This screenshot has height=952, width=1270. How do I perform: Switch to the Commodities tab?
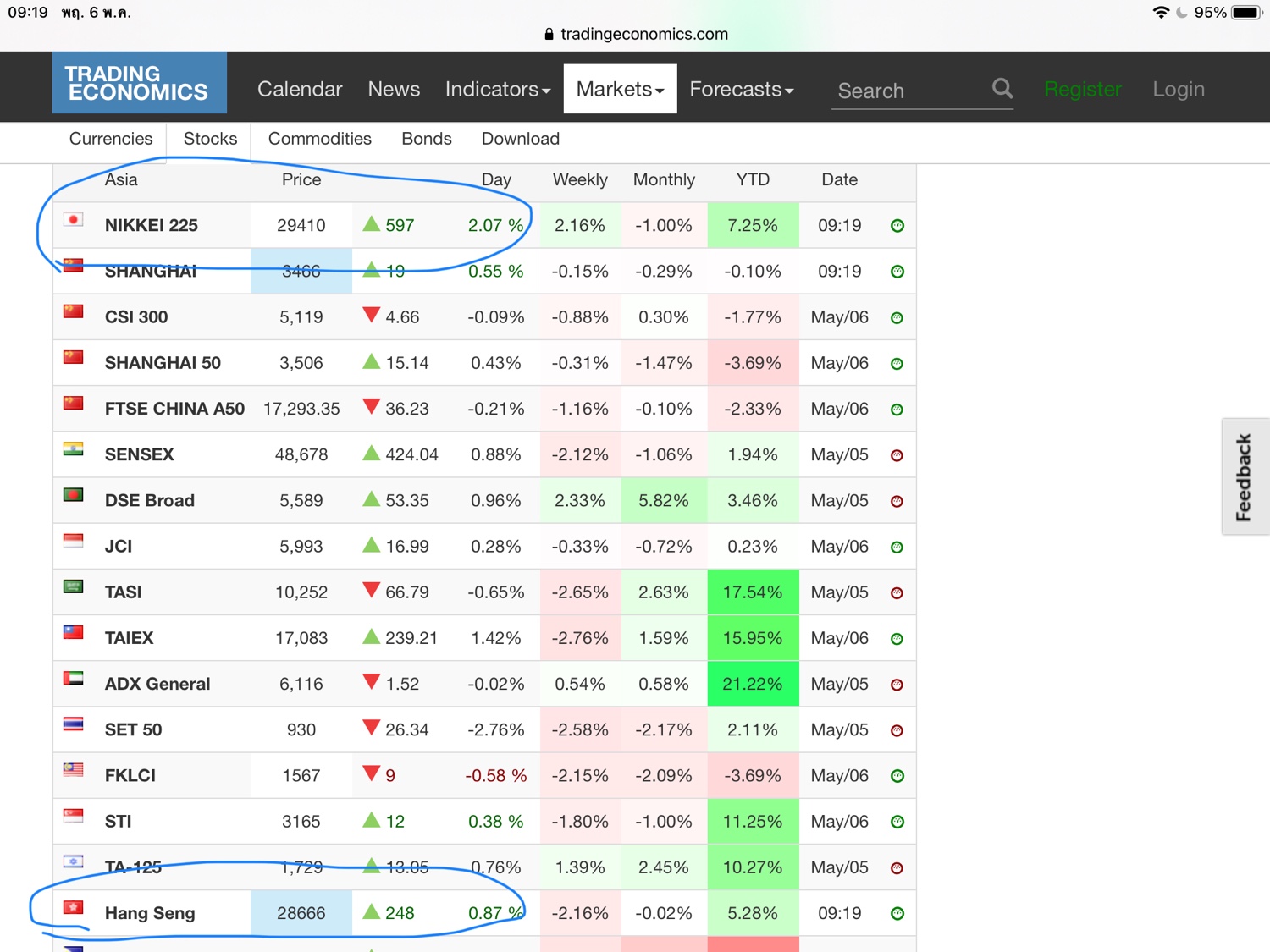(x=320, y=139)
